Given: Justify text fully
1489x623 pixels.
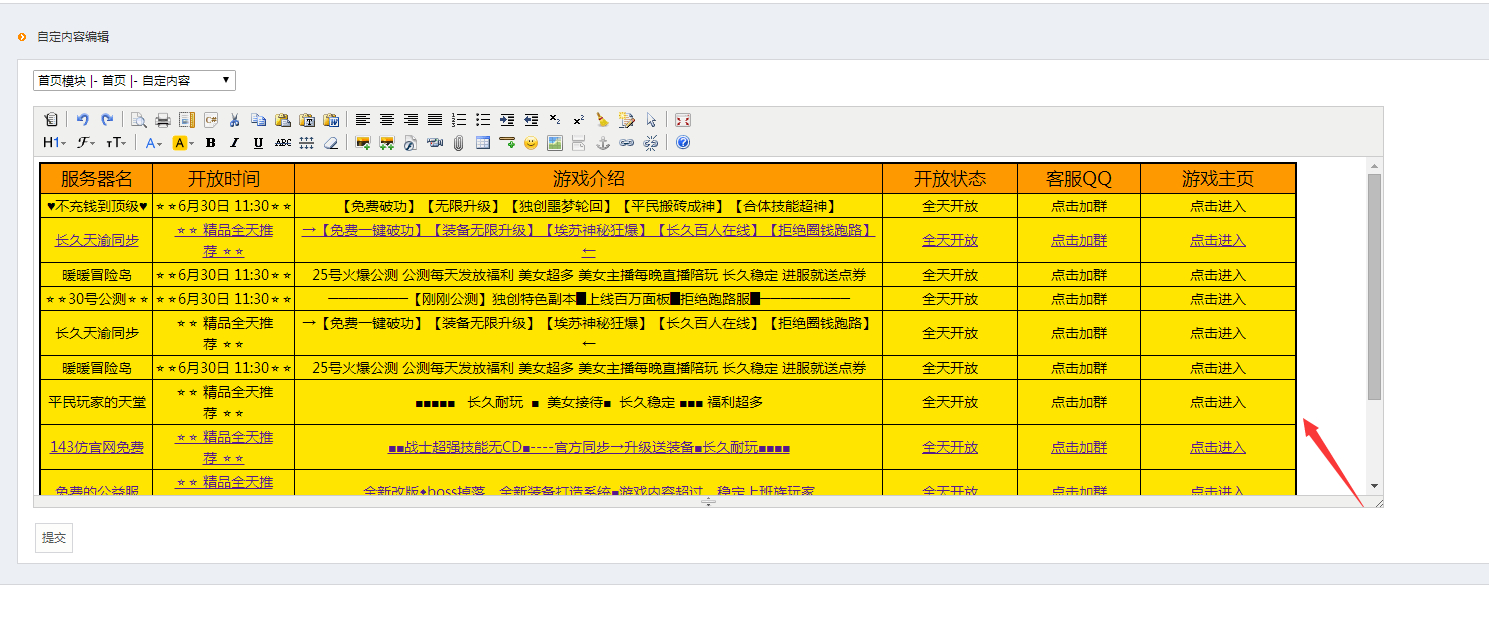Looking at the screenshot, I should click(435, 119).
